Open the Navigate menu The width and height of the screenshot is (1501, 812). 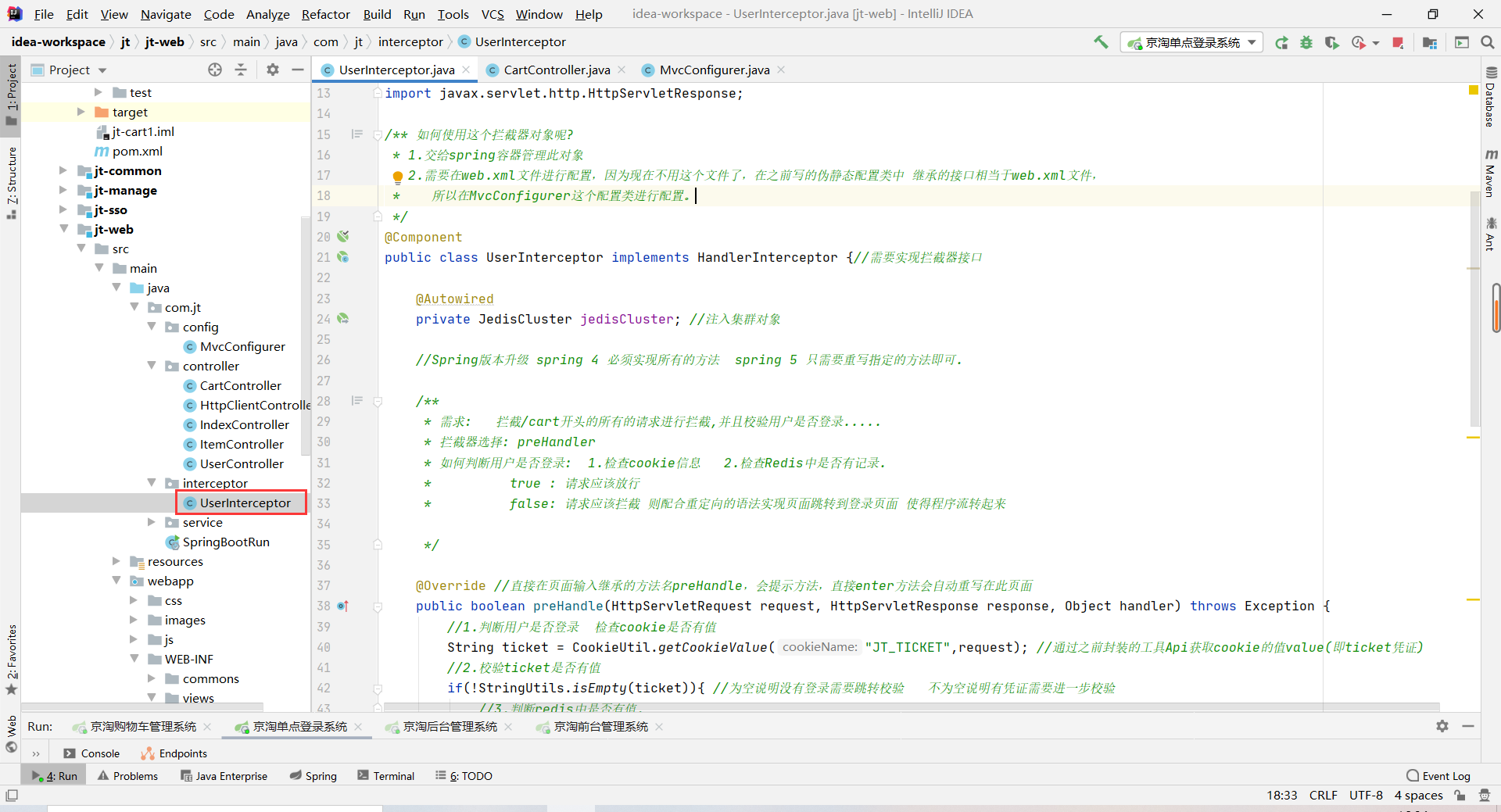166,14
